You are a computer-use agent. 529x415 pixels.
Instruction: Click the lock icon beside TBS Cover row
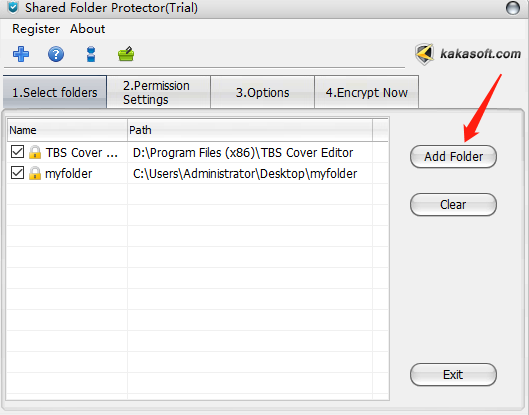pyautogui.click(x=35, y=153)
